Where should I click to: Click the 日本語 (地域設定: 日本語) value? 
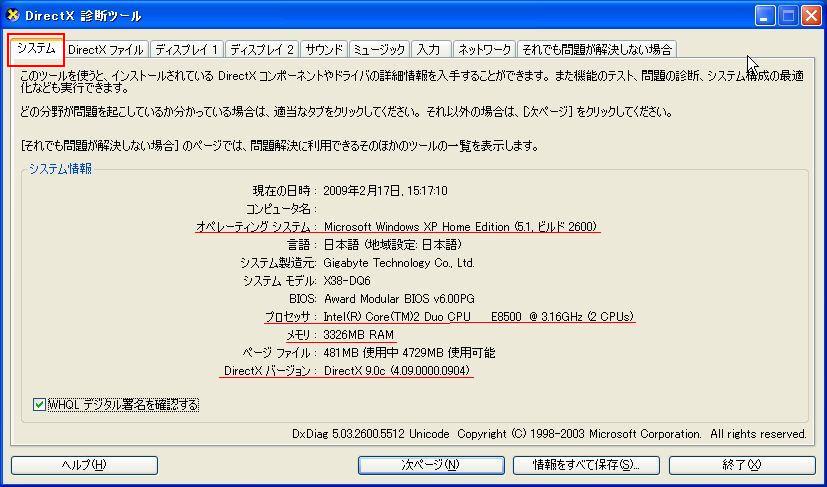(x=393, y=245)
